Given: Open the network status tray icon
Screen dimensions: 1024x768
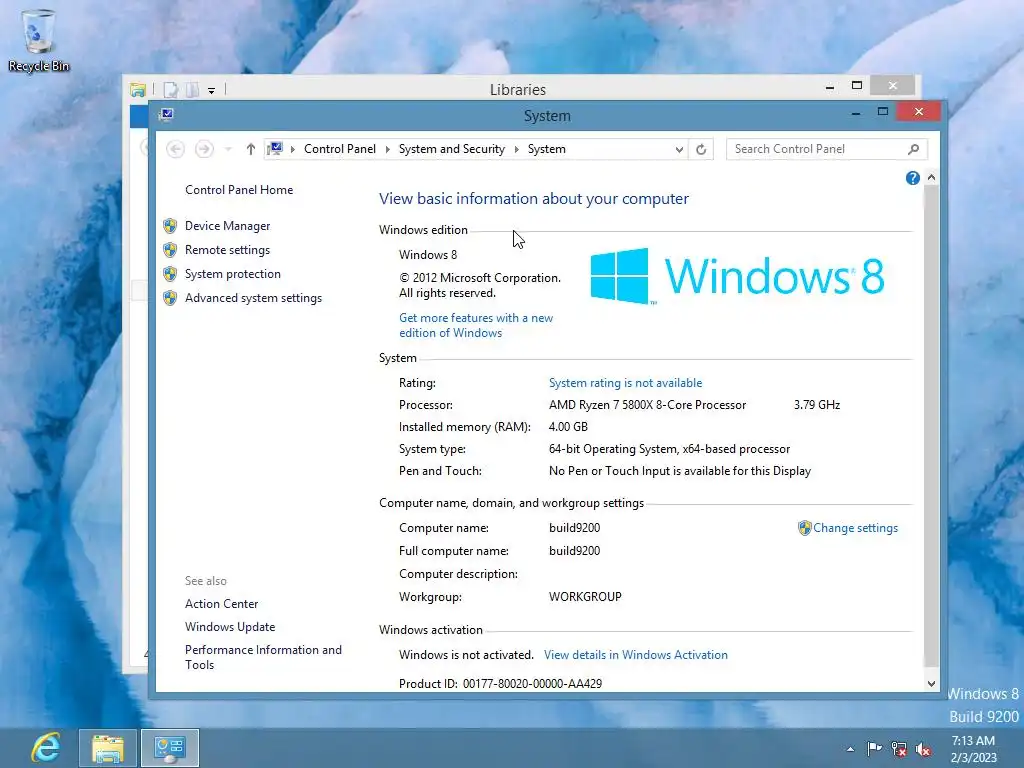Looking at the screenshot, I should click(899, 749).
